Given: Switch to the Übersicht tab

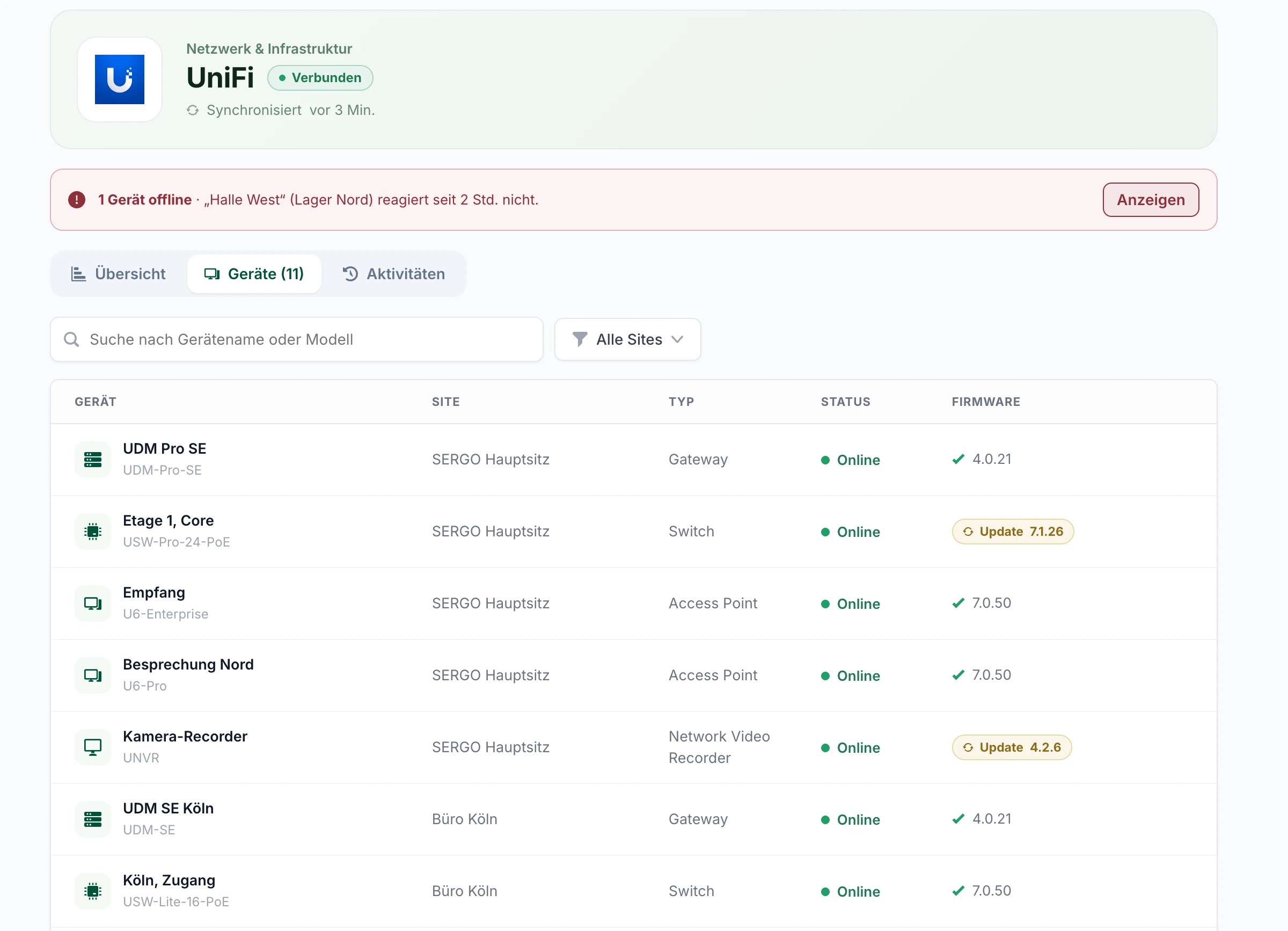Looking at the screenshot, I should coord(118,274).
